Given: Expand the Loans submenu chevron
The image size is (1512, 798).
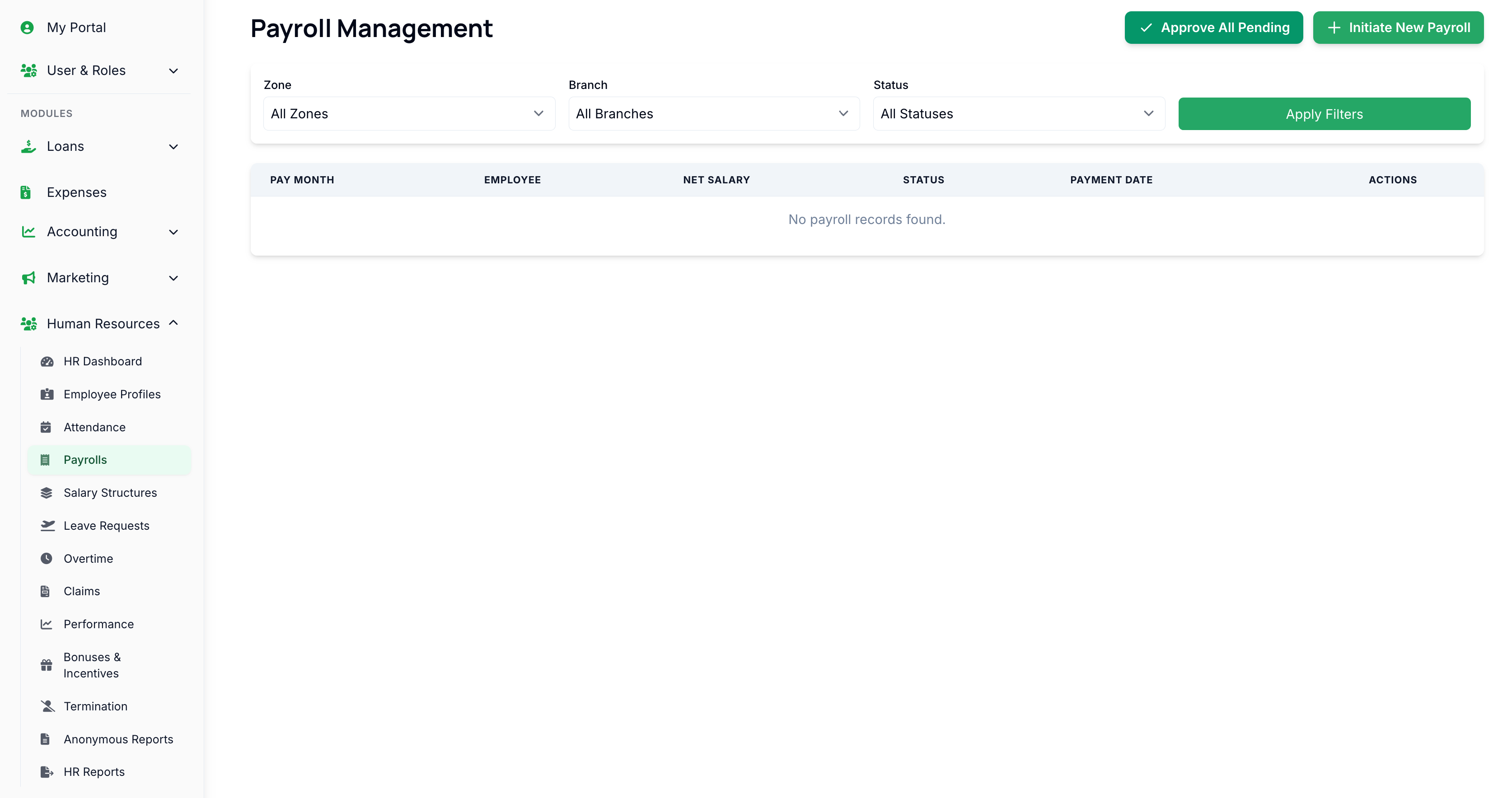Looking at the screenshot, I should (173, 147).
